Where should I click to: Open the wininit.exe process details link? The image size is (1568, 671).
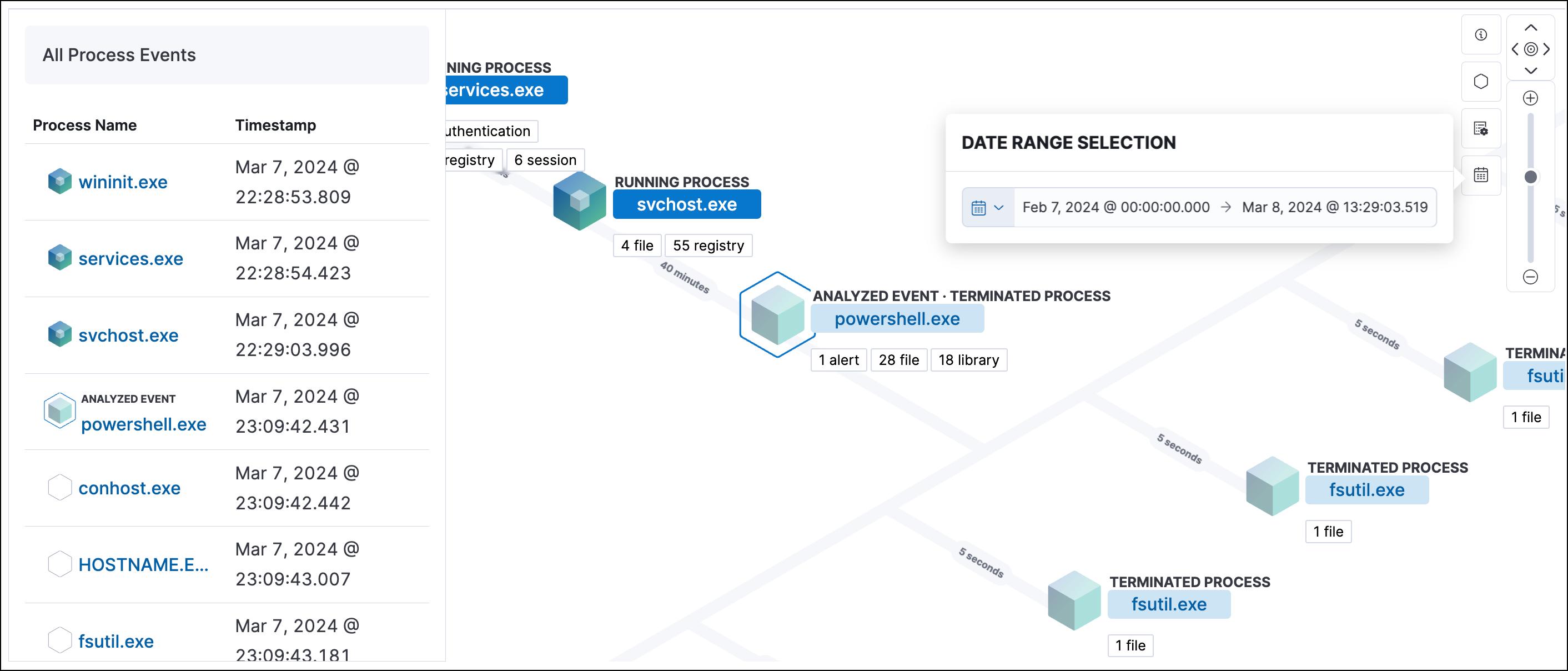(x=123, y=181)
